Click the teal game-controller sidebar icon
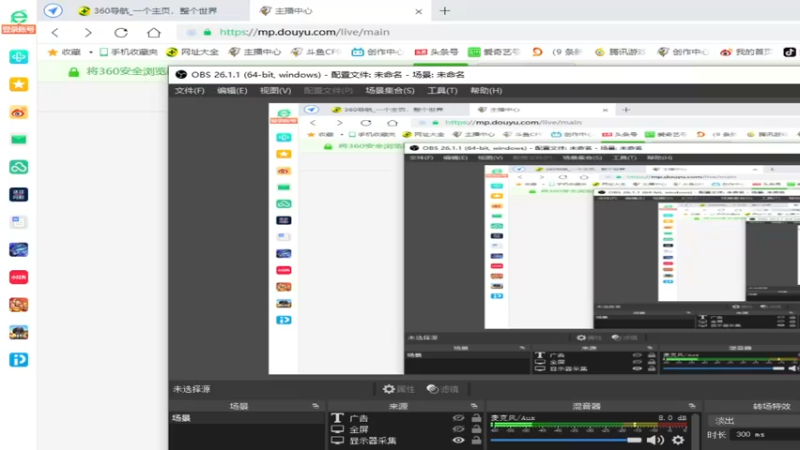Screen dimensions: 800x450 (19, 57)
